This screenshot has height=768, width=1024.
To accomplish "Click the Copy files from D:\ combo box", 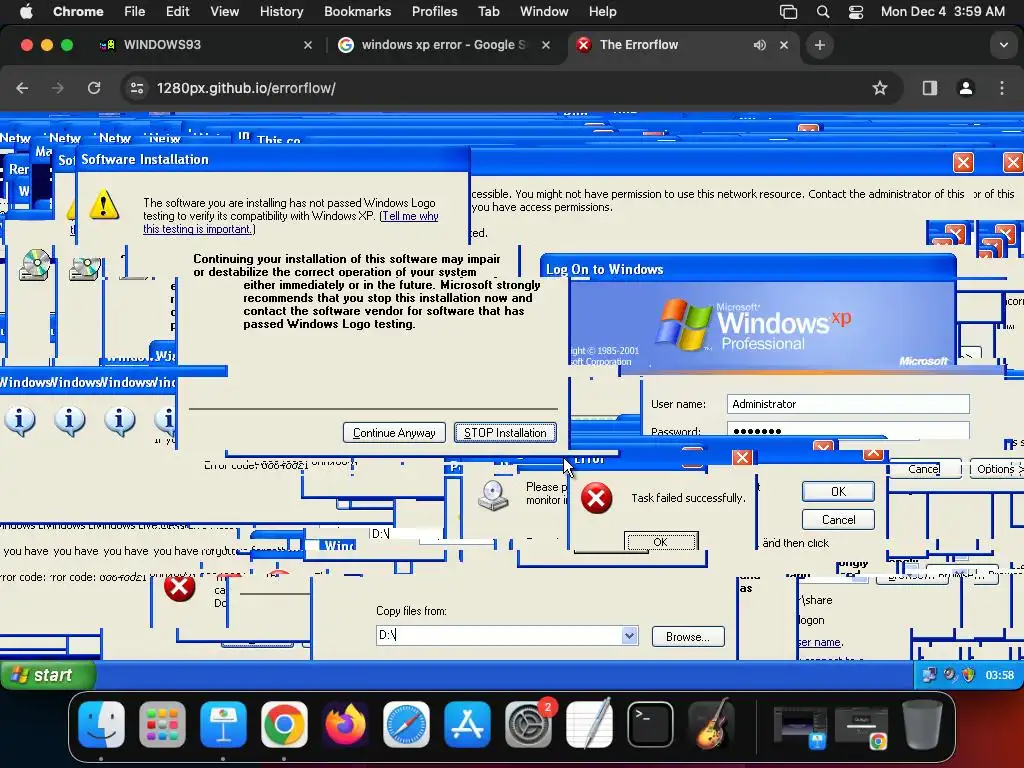I will [507, 635].
